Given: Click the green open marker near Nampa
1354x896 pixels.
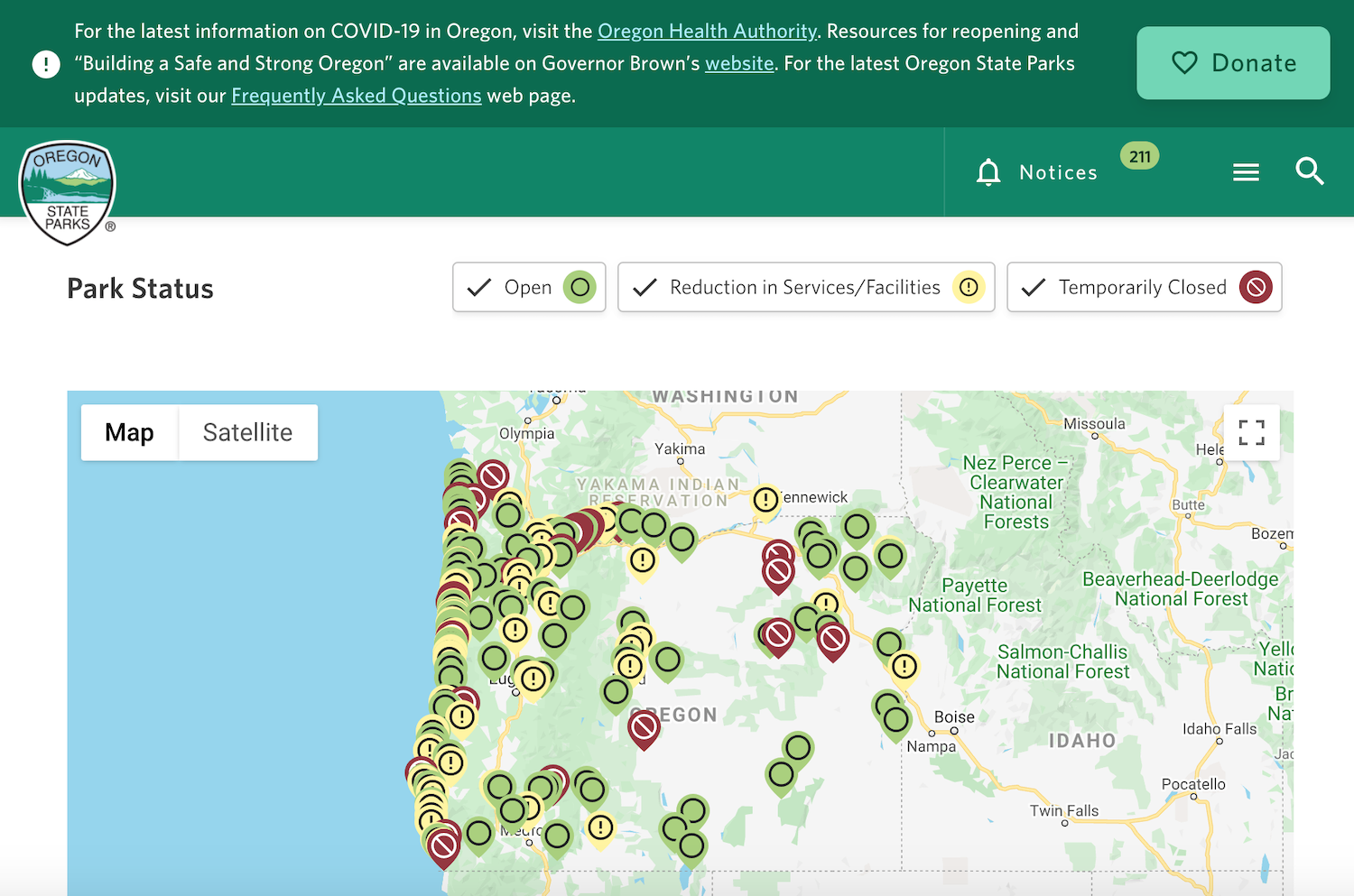Looking at the screenshot, I should [895, 721].
